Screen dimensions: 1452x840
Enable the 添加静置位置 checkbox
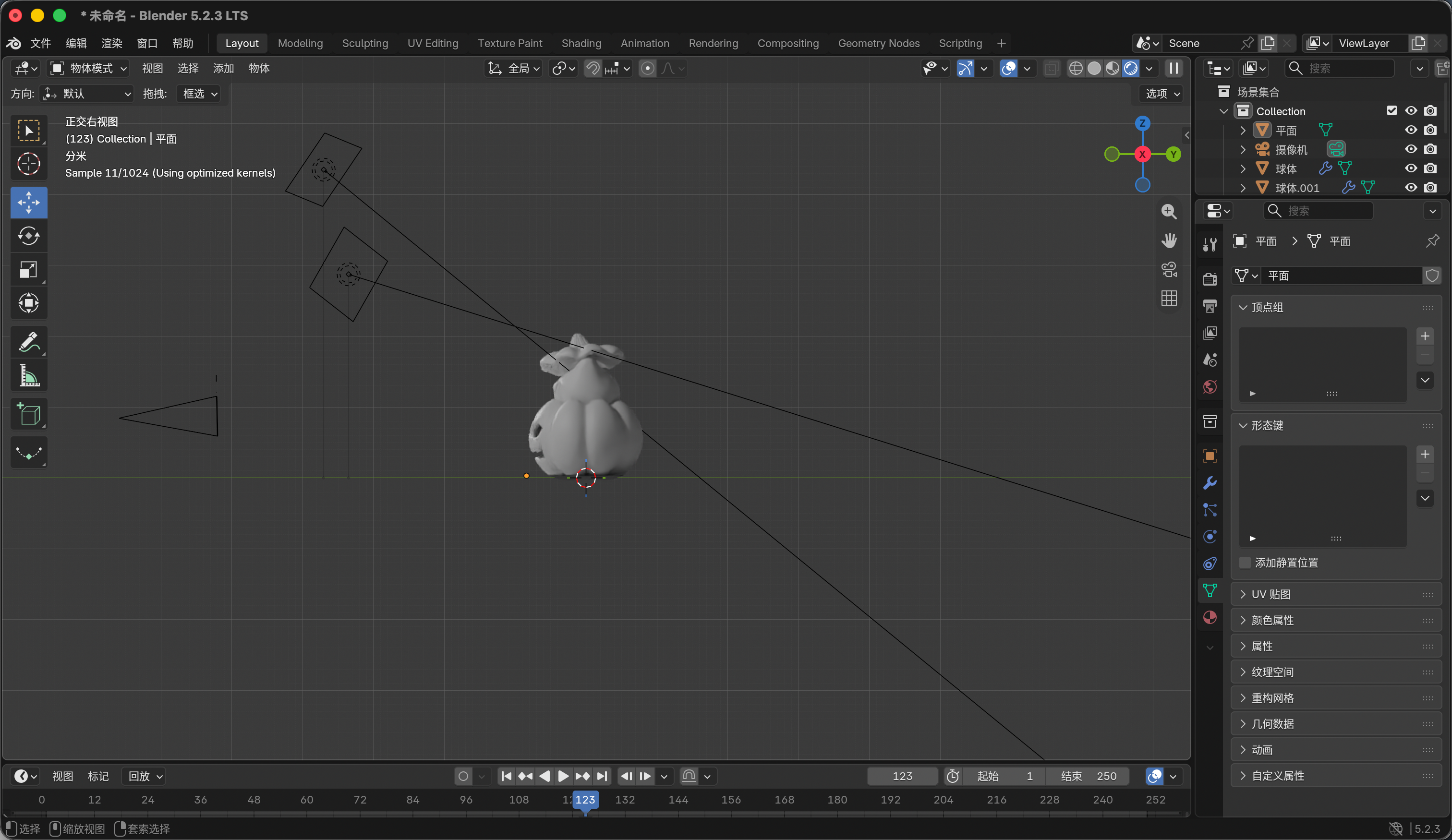point(1245,562)
